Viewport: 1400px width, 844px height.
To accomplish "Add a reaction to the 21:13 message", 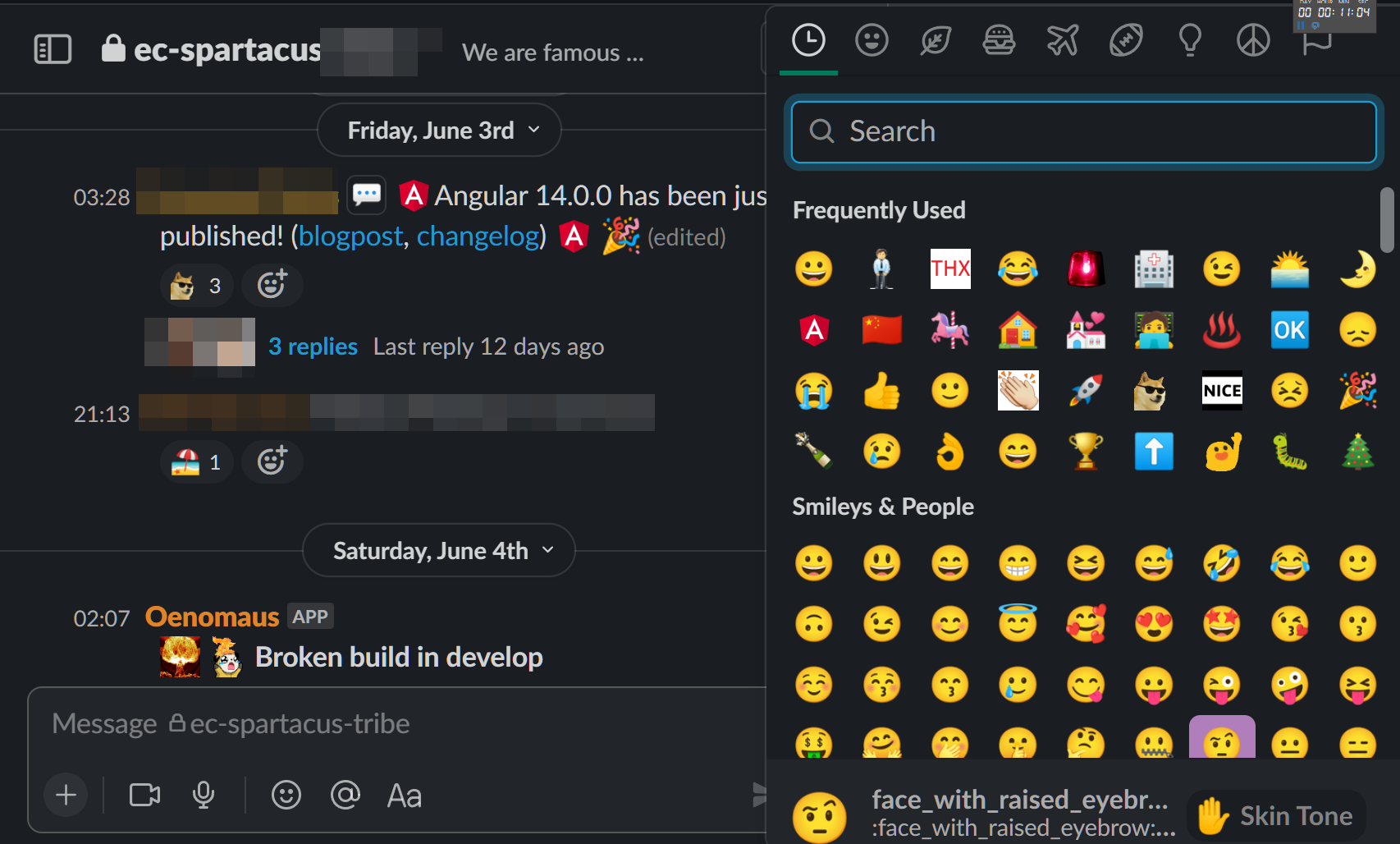I will pos(272,461).
